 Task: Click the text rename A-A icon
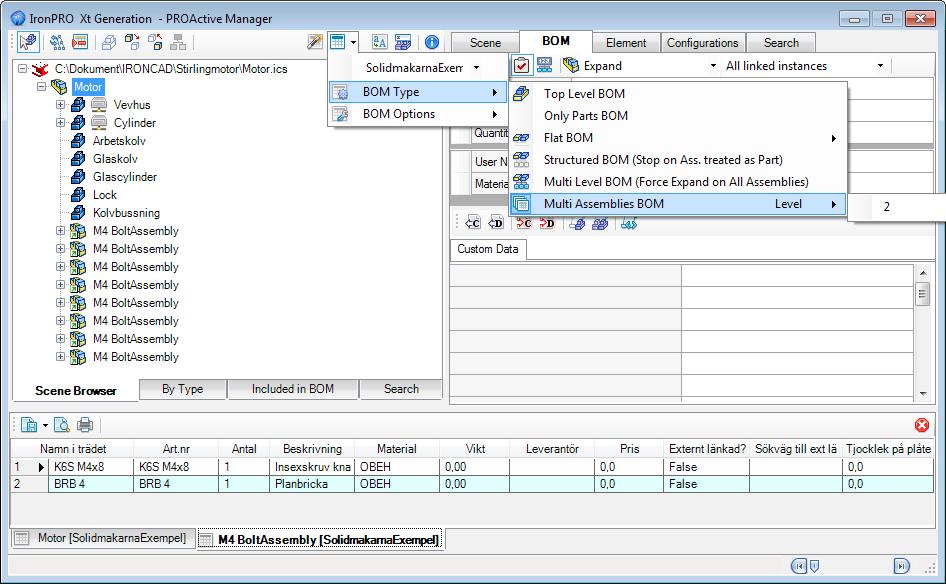click(379, 42)
